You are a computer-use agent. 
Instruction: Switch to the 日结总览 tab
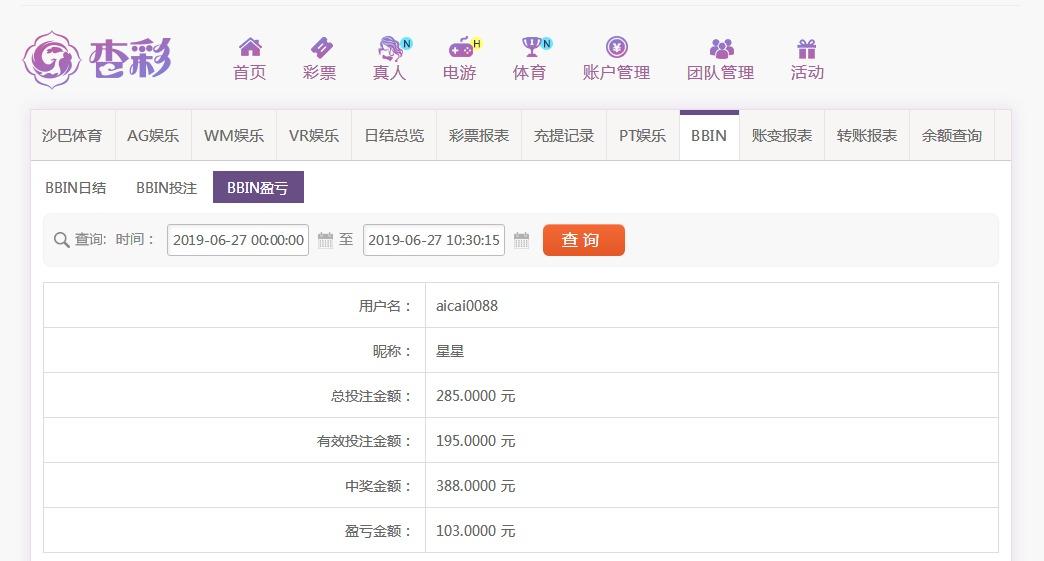pyautogui.click(x=394, y=136)
